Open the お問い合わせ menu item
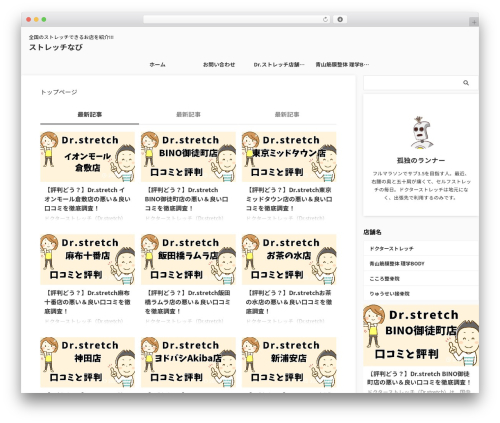 [219, 65]
